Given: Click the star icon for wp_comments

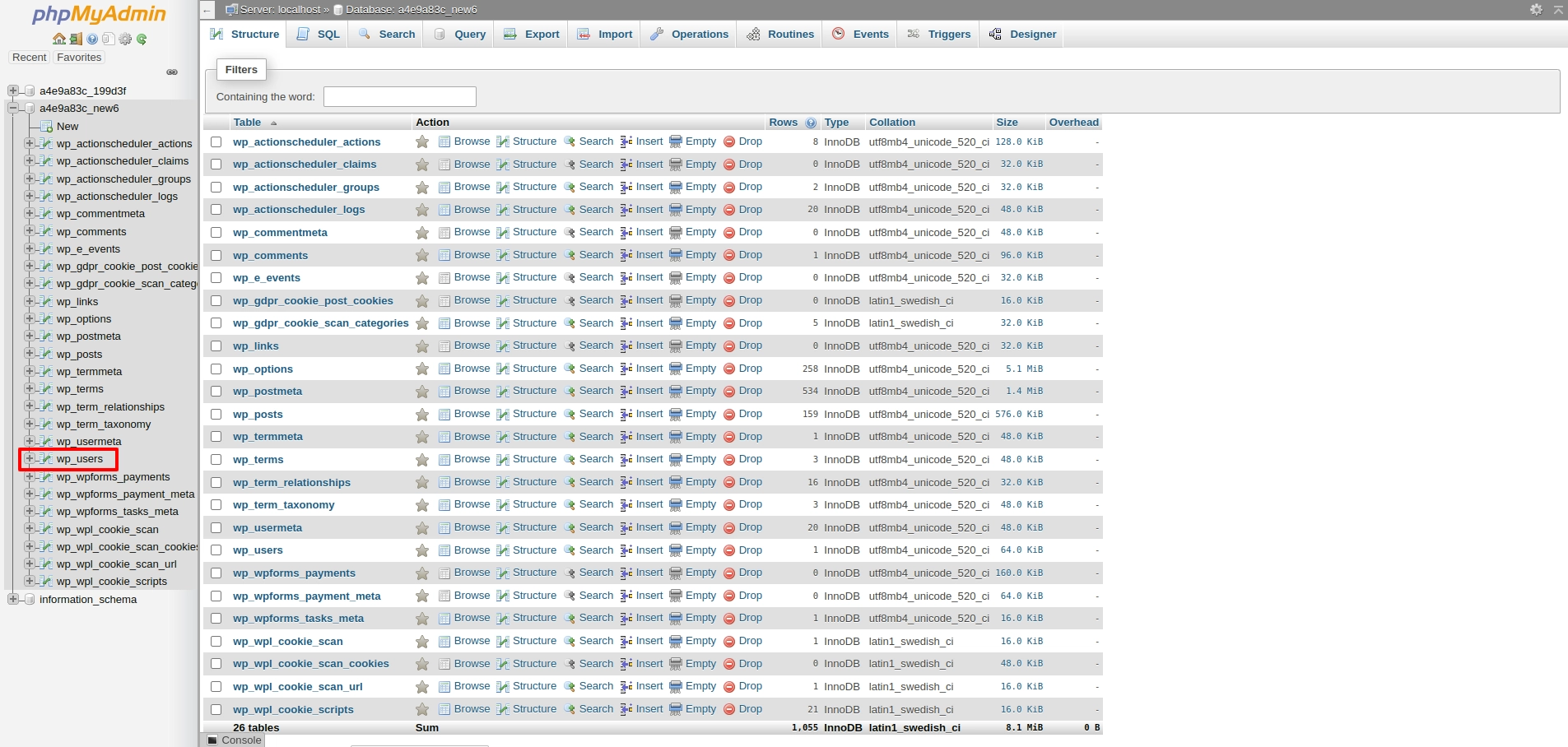Looking at the screenshot, I should (x=422, y=256).
